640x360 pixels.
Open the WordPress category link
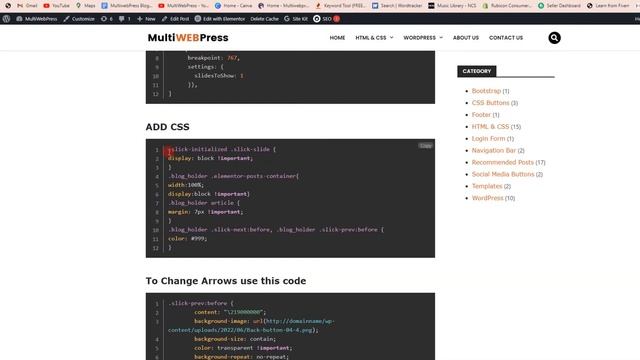(487, 198)
